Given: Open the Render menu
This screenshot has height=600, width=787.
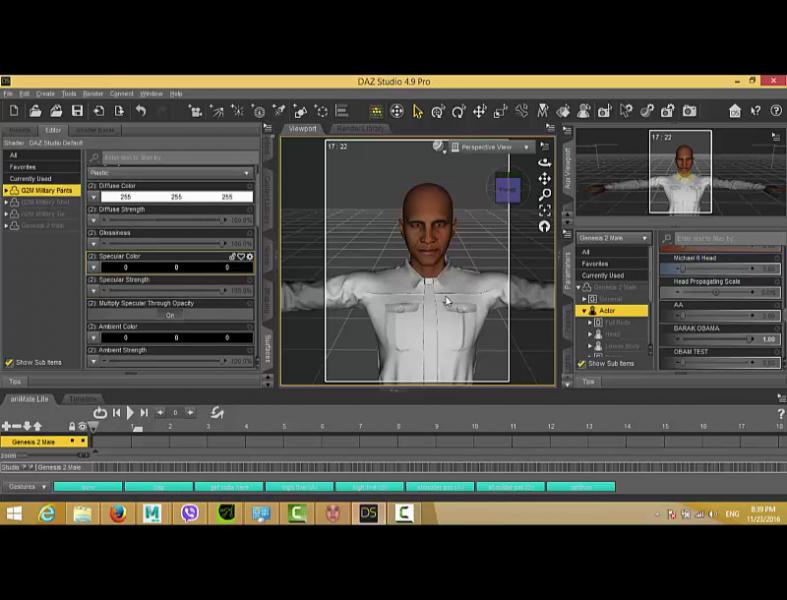Looking at the screenshot, I should (93, 94).
